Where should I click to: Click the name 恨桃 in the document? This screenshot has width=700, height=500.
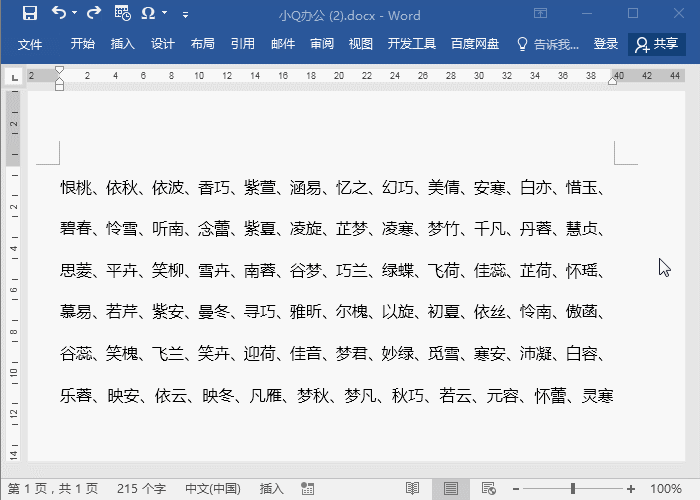point(76,188)
